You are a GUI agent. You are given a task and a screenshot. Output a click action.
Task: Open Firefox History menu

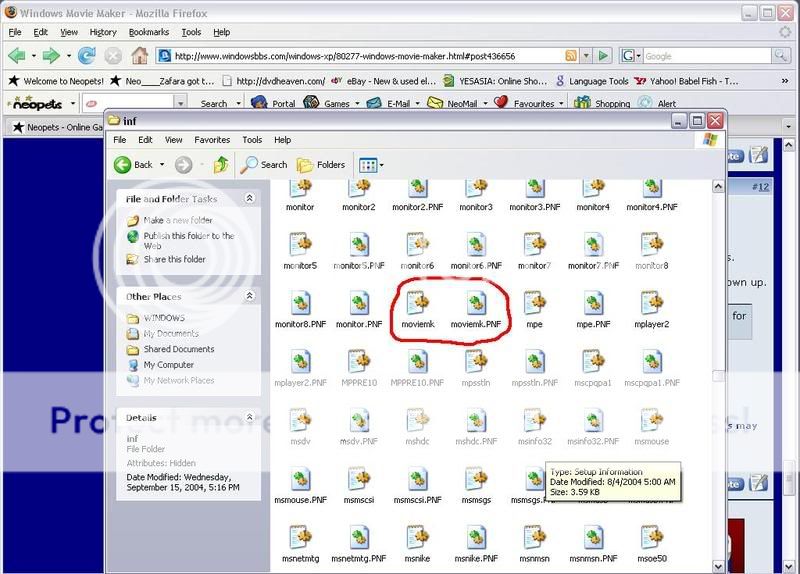pyautogui.click(x=103, y=32)
